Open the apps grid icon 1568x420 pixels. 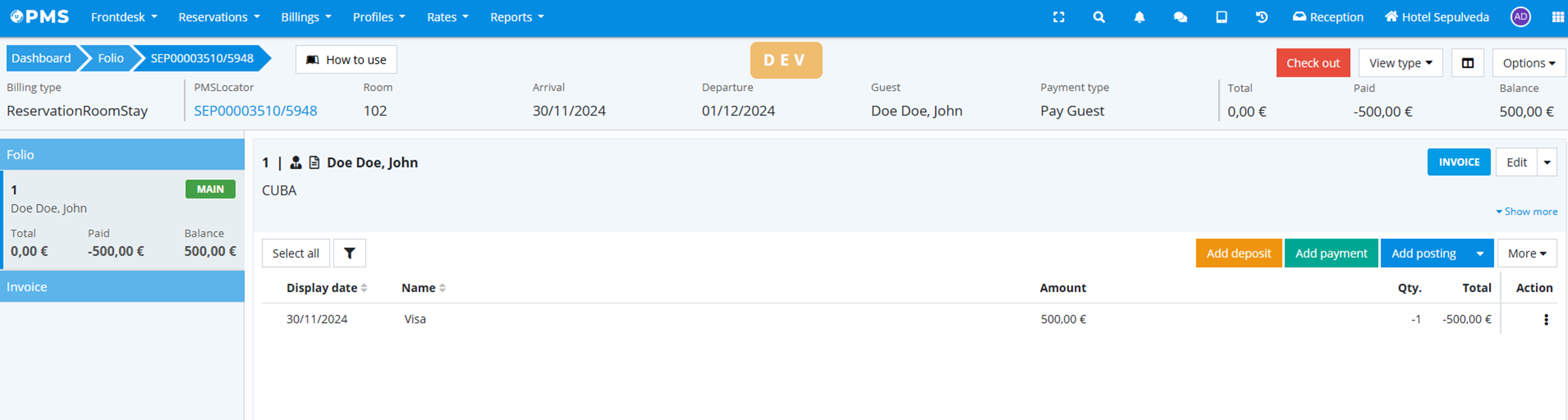(x=1557, y=17)
